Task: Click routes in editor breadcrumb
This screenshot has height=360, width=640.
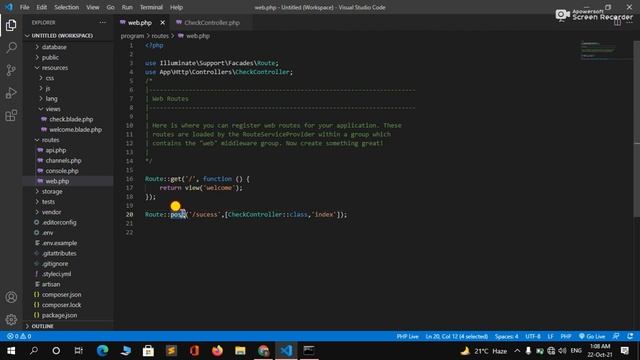Action: (160, 36)
